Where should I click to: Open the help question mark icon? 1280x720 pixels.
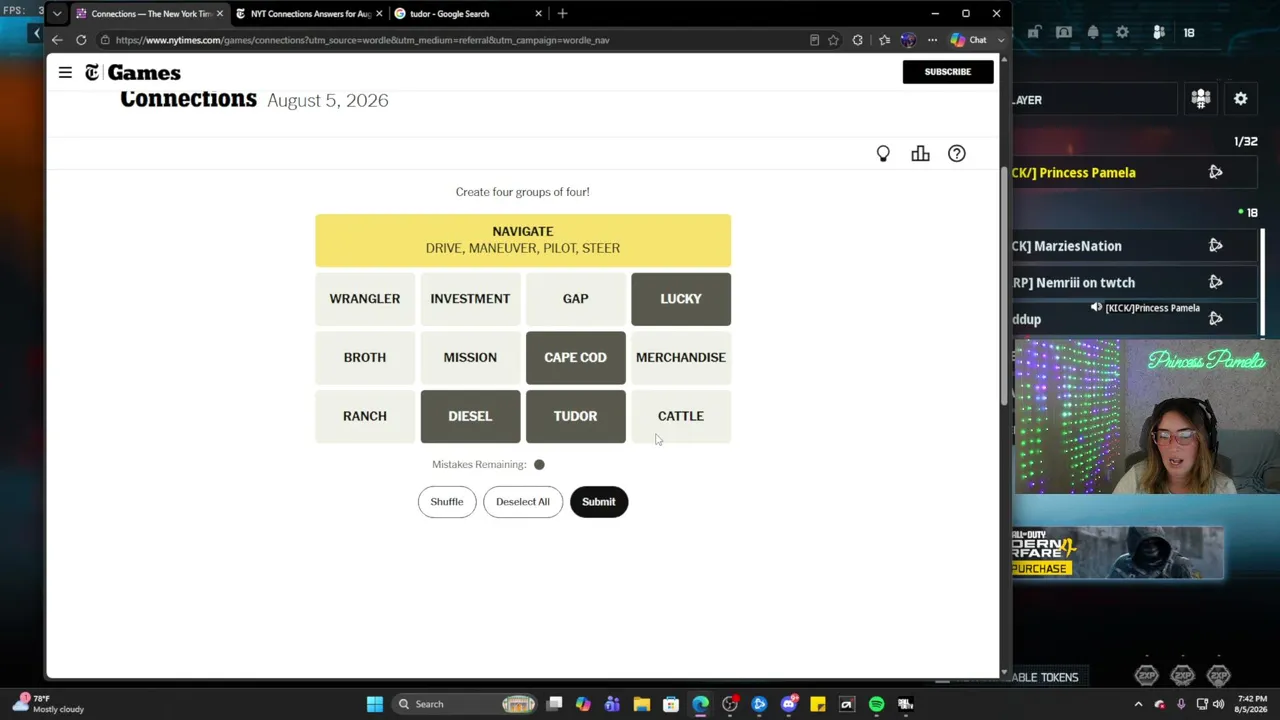[x=957, y=154]
